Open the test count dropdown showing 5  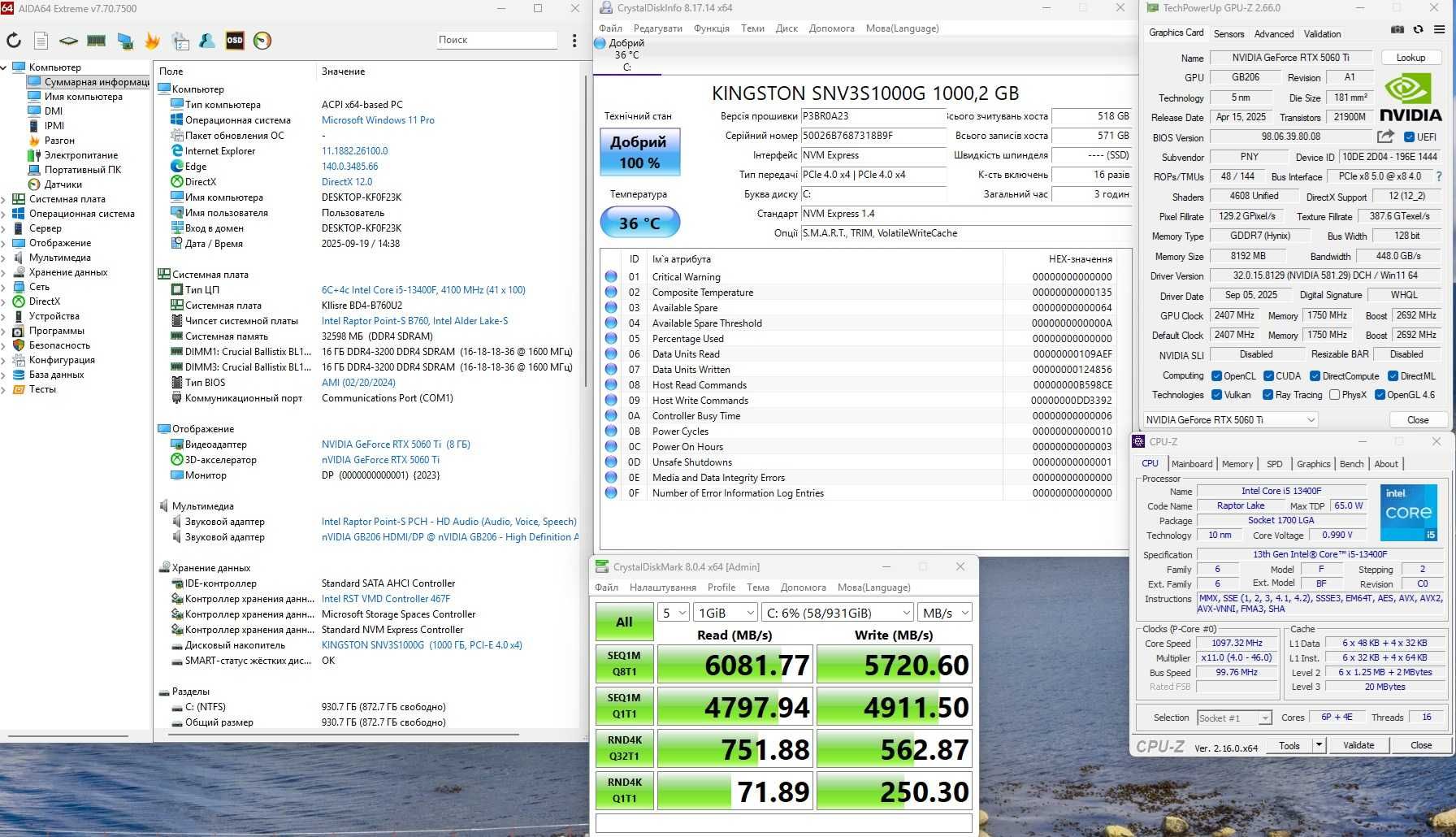pyautogui.click(x=674, y=613)
